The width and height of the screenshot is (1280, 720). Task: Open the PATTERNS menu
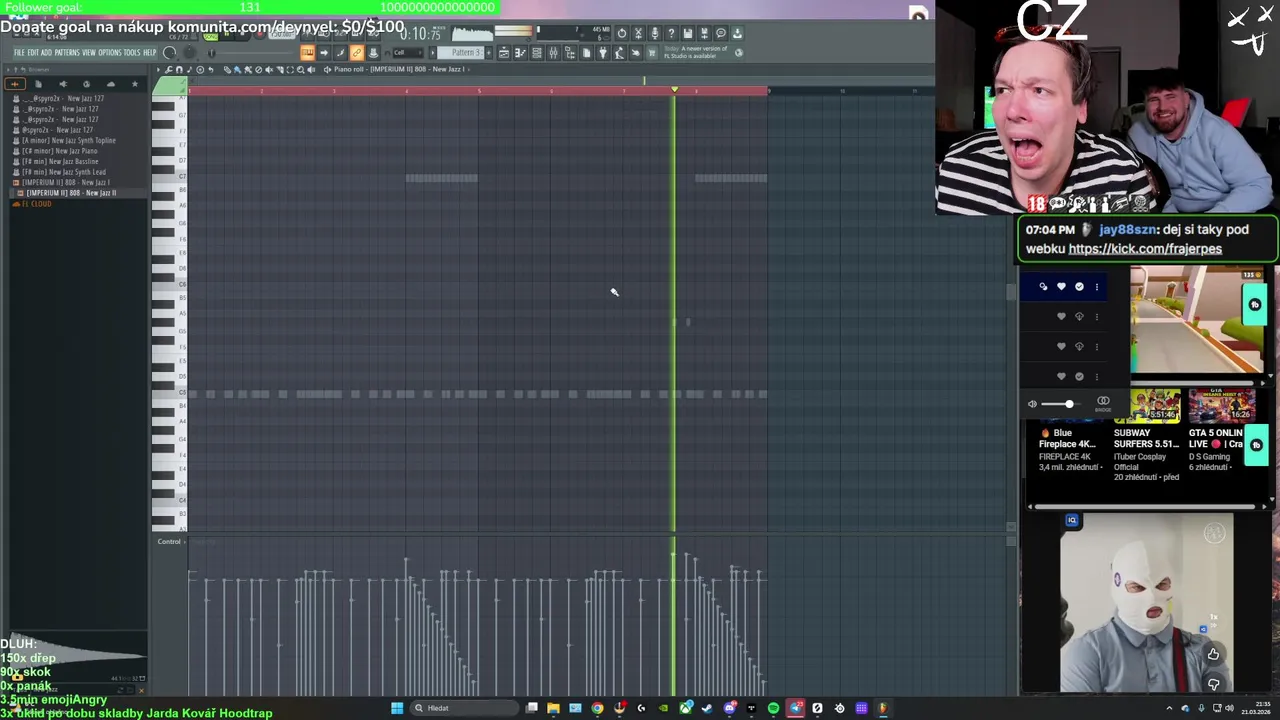pyautogui.click(x=66, y=52)
